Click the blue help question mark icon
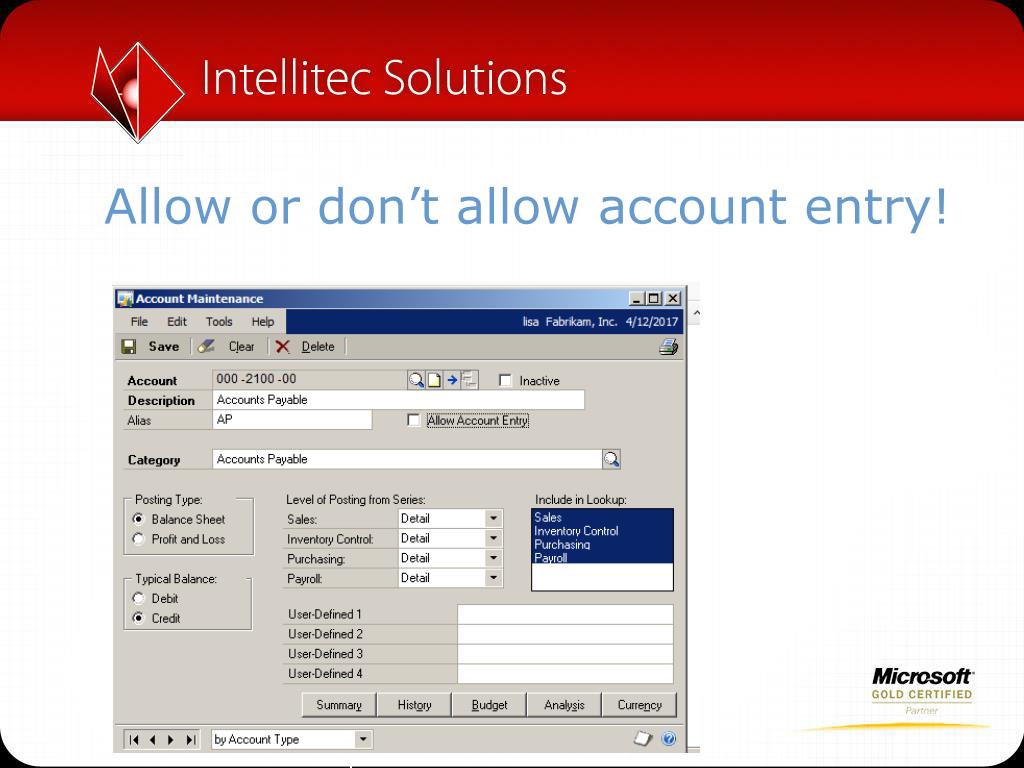 (x=669, y=739)
